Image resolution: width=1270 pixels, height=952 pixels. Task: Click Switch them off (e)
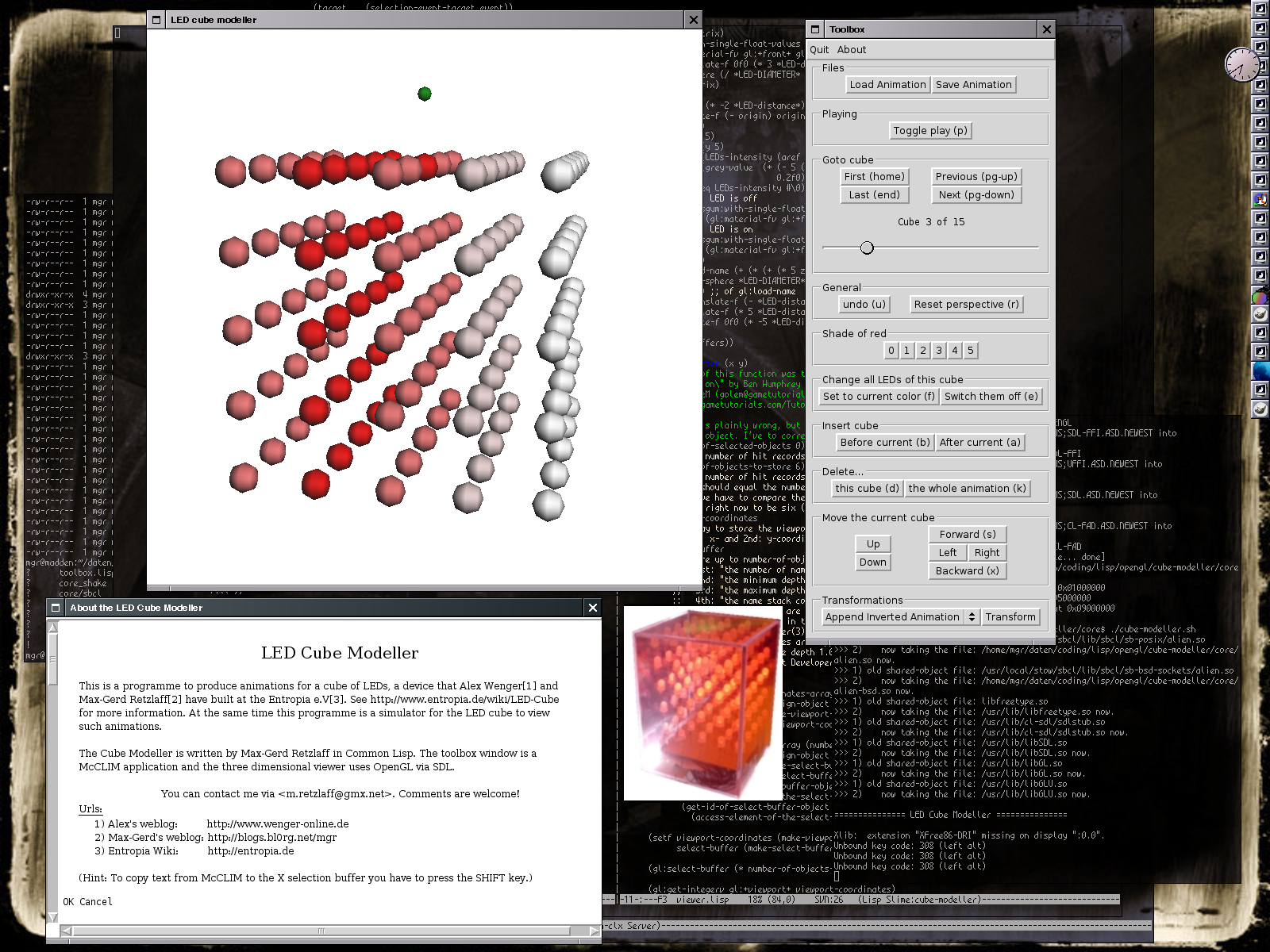pyautogui.click(x=991, y=397)
